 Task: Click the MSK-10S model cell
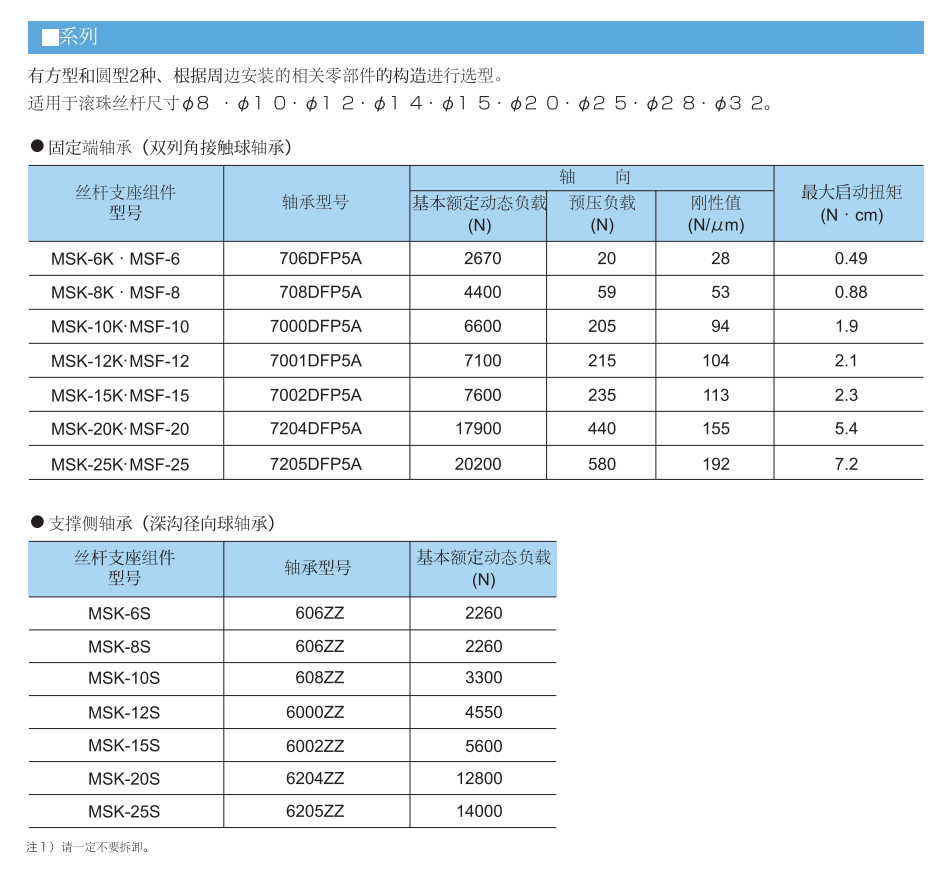tap(124, 678)
